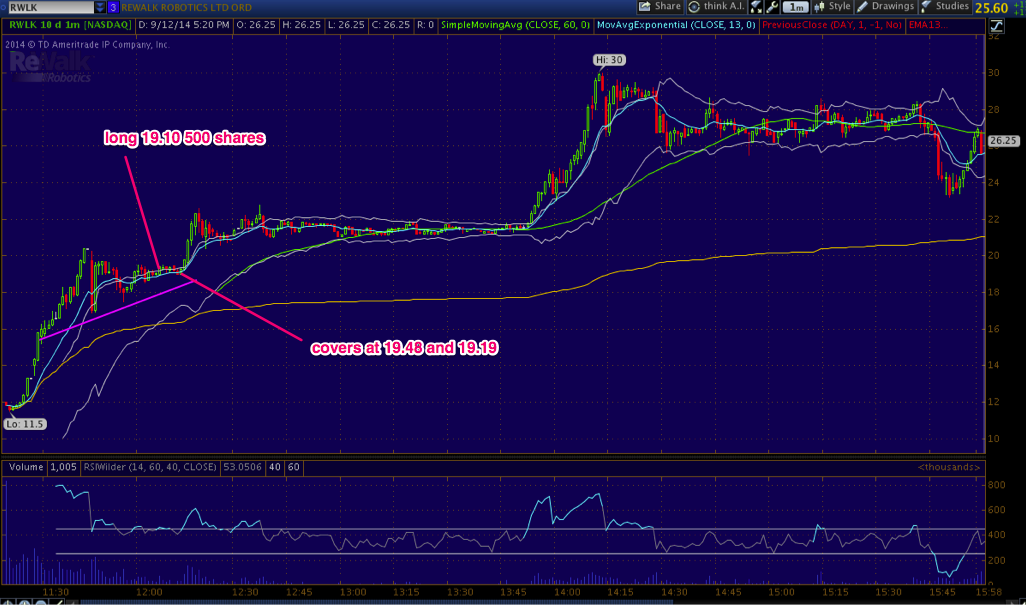Click the Hi: 30 price bubble
Screen dimensions: 1026x605
click(608, 60)
